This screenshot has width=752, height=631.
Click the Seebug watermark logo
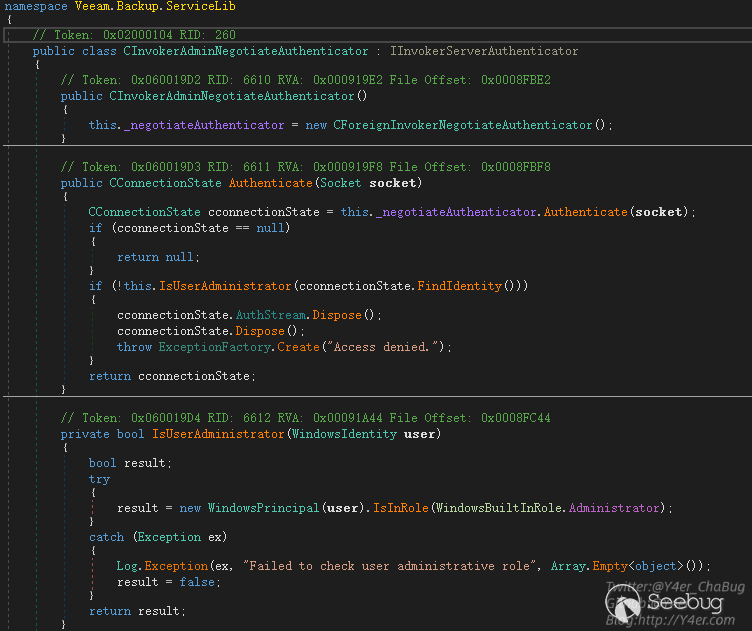click(x=670, y=601)
